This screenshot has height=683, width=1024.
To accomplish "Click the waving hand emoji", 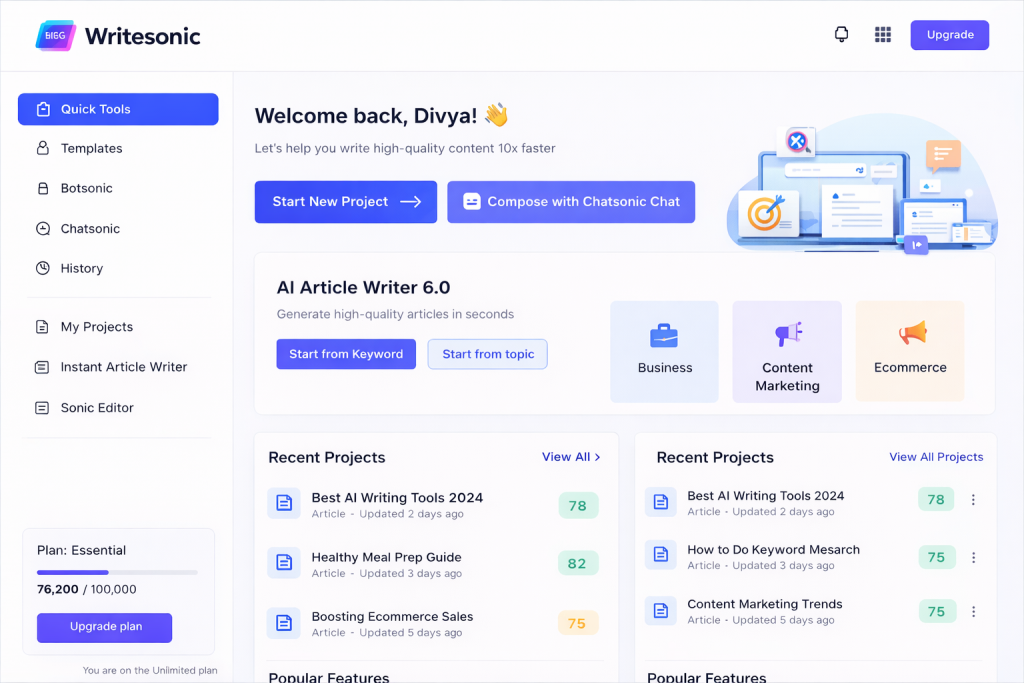I will [x=496, y=115].
